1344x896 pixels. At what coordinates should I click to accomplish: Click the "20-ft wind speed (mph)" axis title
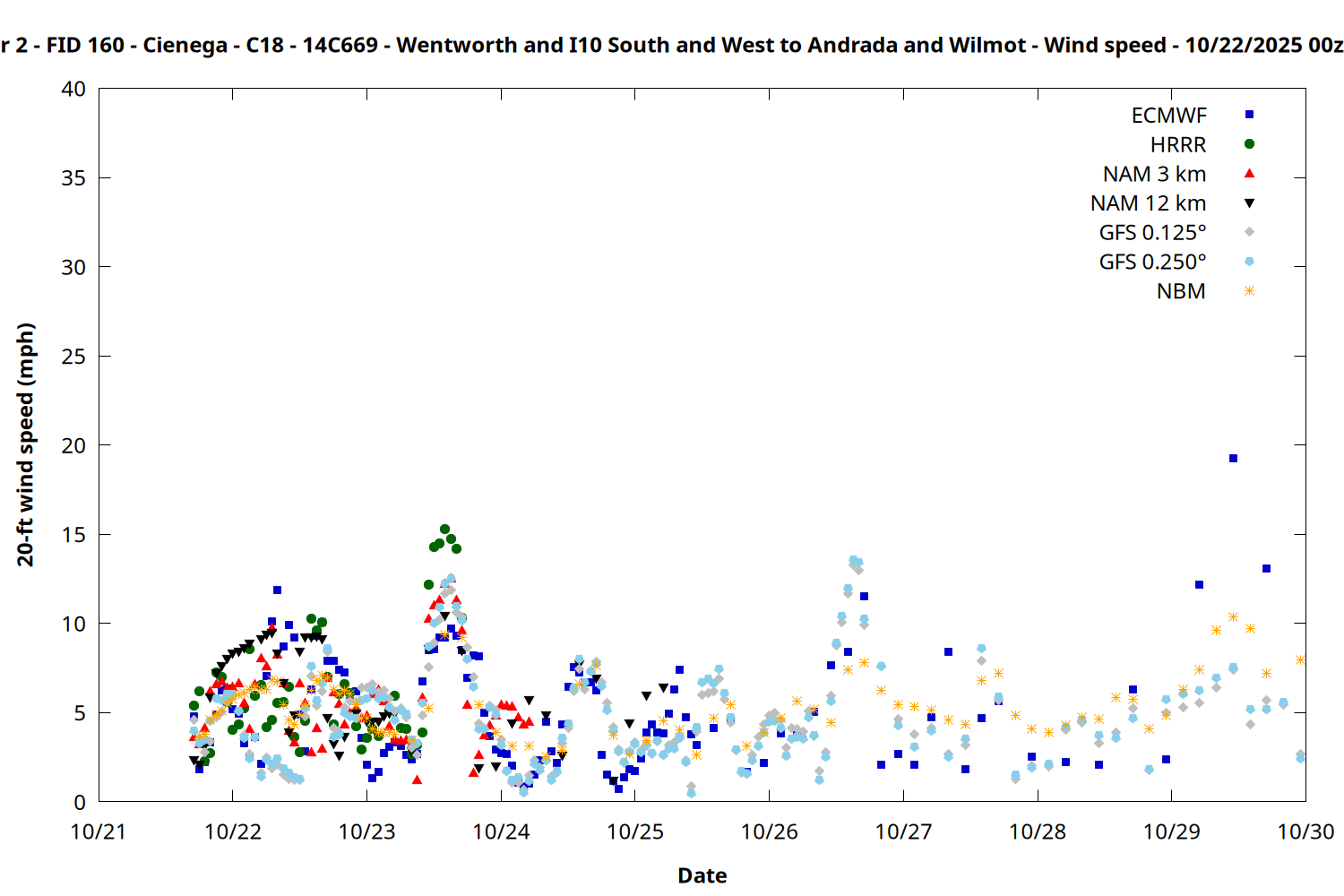25,444
